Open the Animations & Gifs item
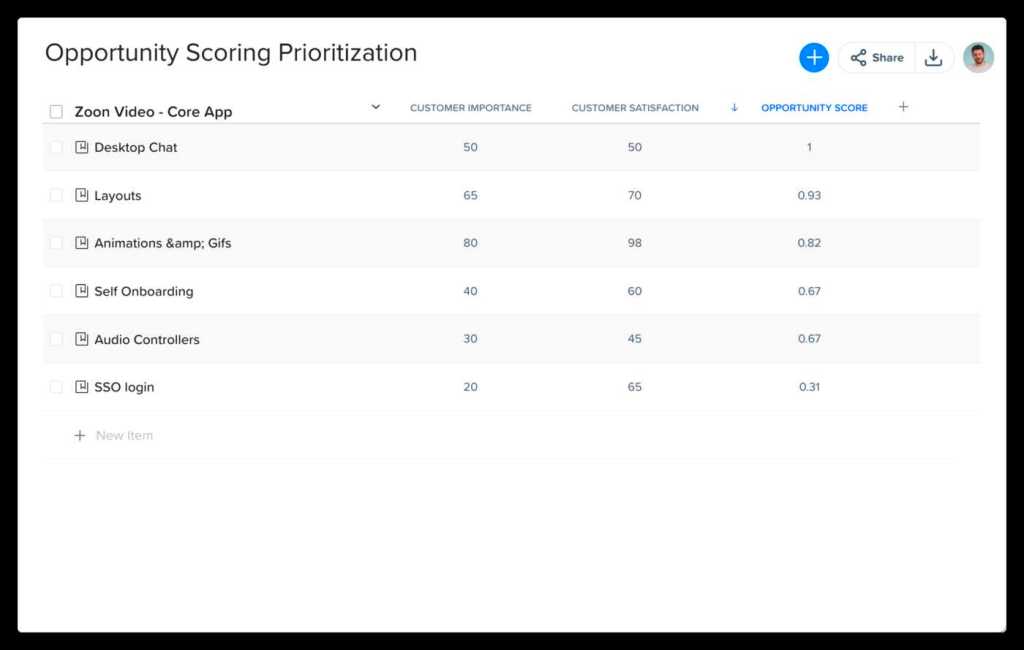Image resolution: width=1024 pixels, height=650 pixels. pyautogui.click(x=163, y=243)
